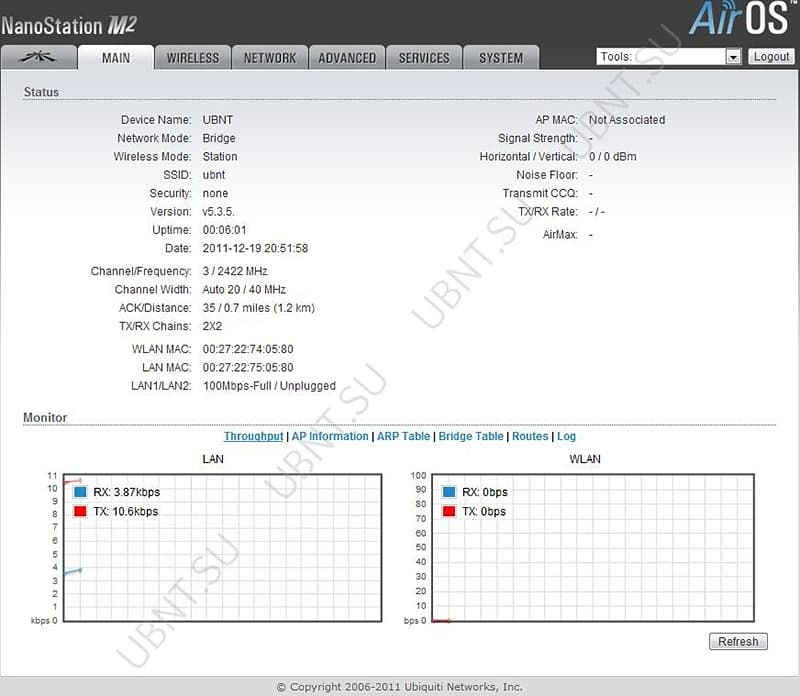Viewport: 800px width, 696px height.
Task: View the ARP Table link
Action: (x=404, y=436)
